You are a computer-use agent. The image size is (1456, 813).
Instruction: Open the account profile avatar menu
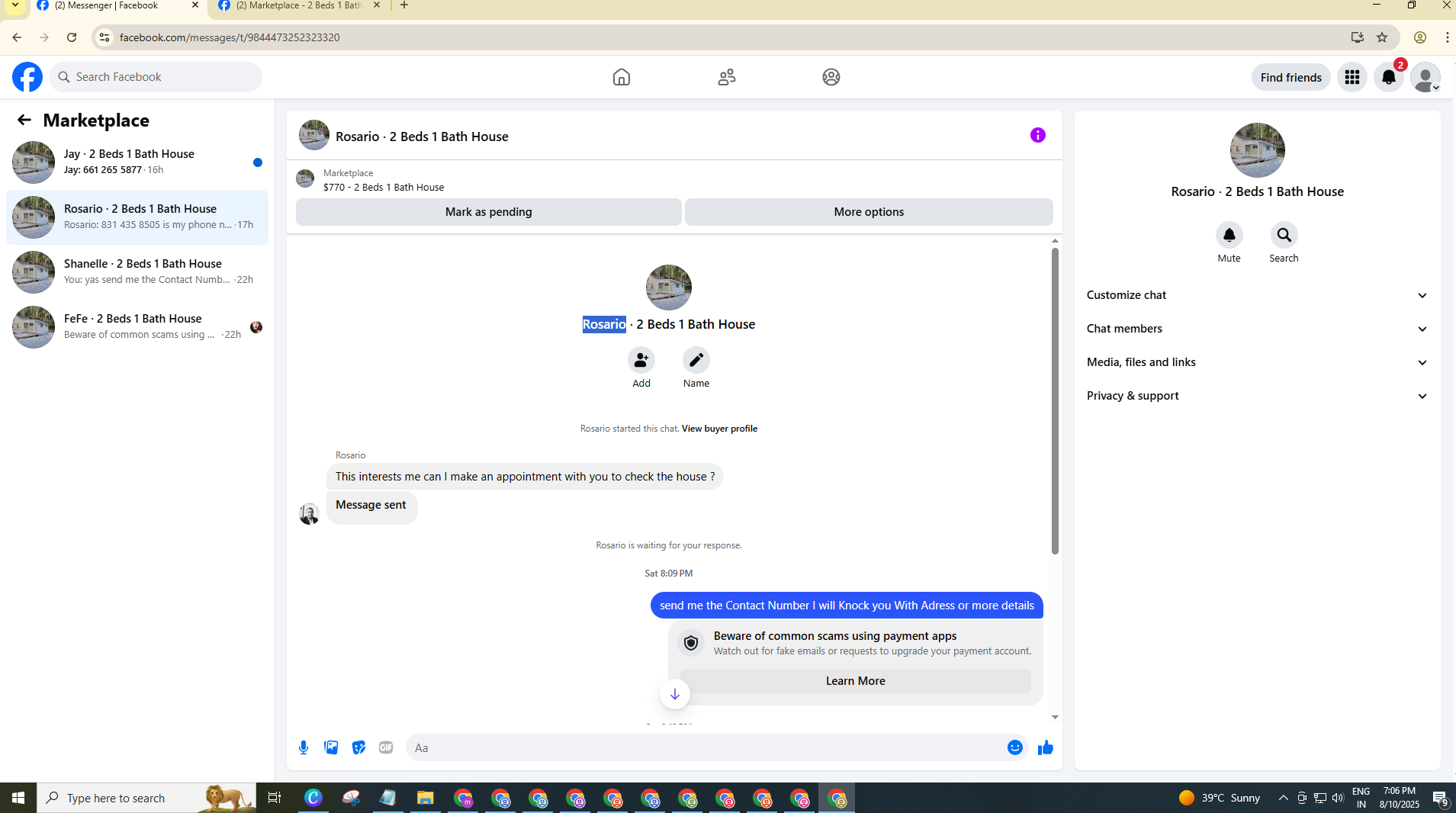pos(1425,77)
